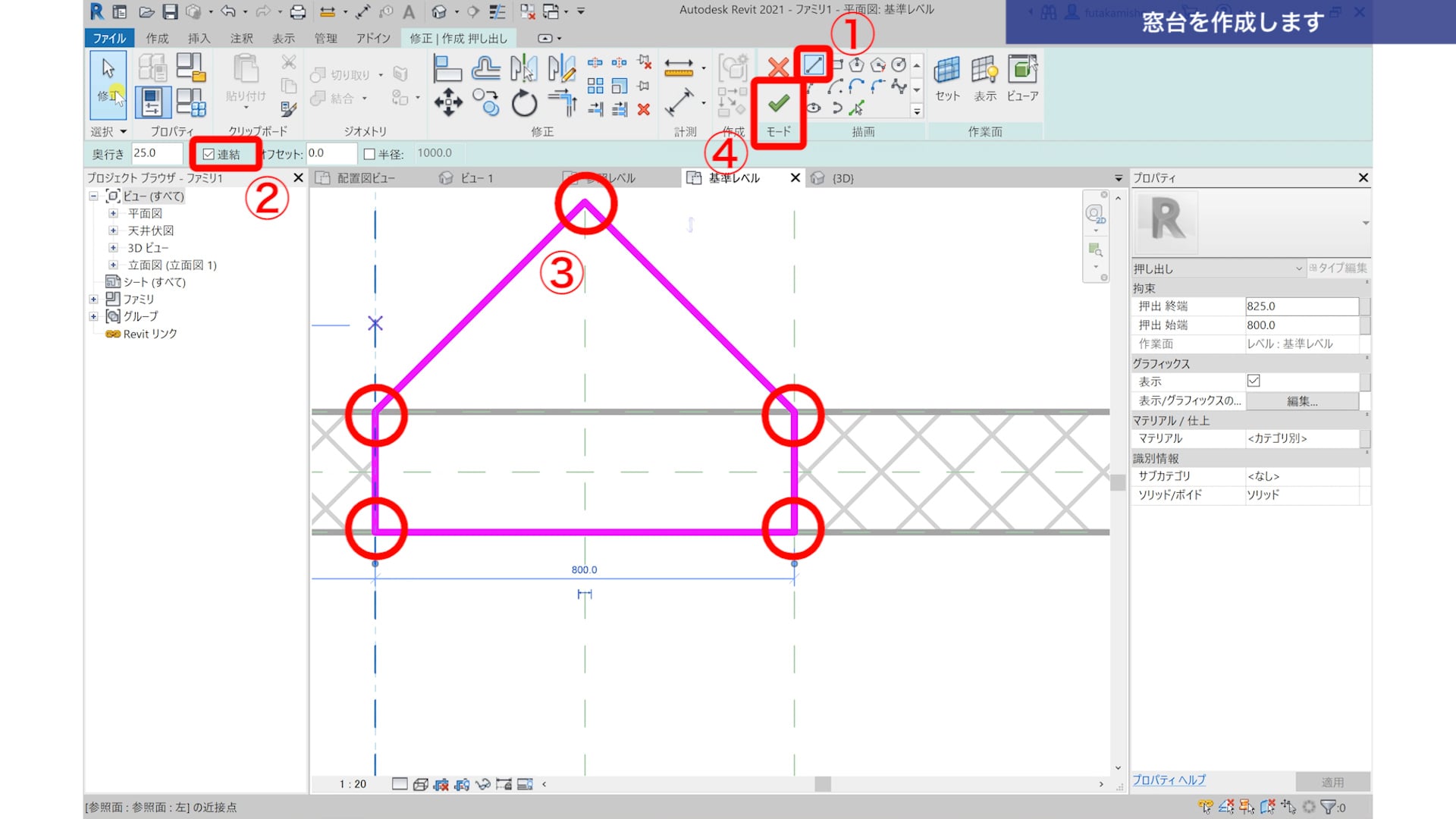Cancel edit mode with red X
The image size is (1456, 819).
[777, 67]
